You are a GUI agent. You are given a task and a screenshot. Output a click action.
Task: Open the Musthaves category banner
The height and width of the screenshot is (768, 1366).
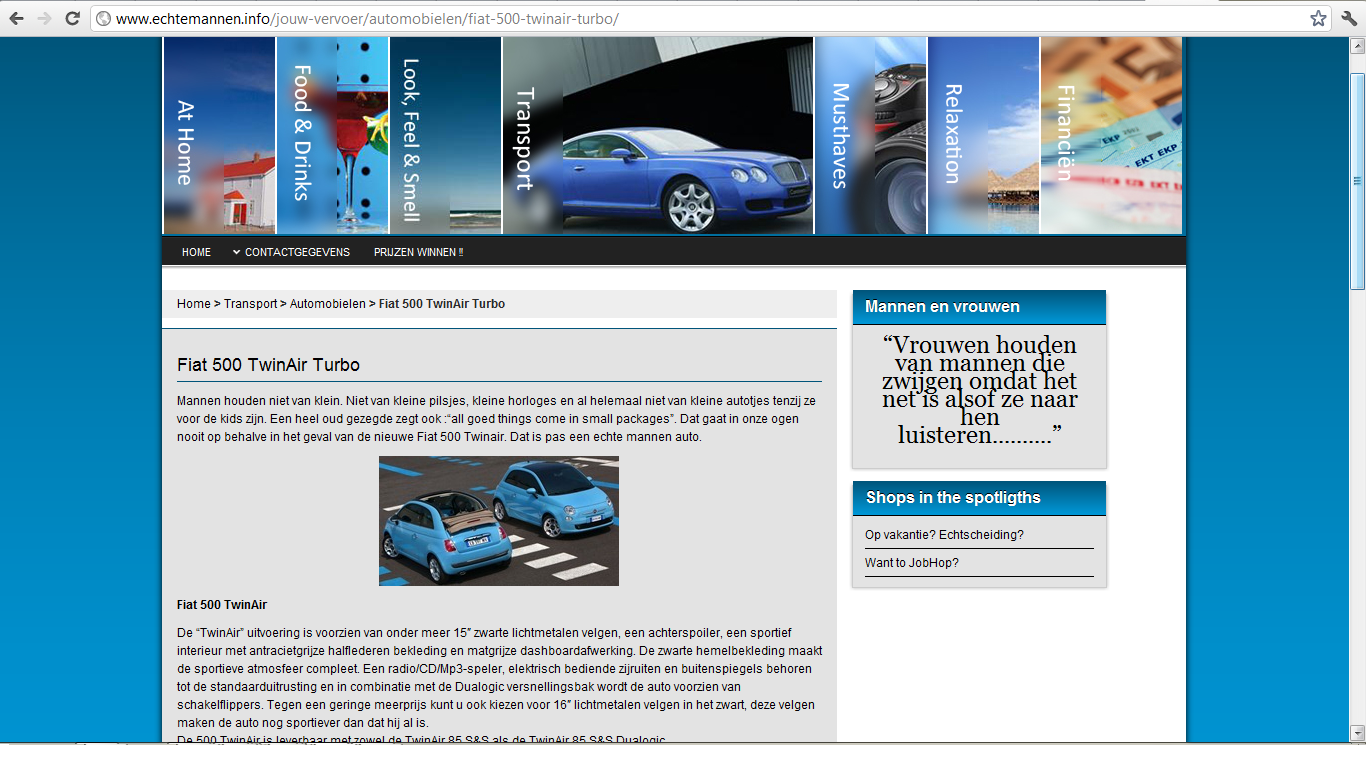(870, 136)
